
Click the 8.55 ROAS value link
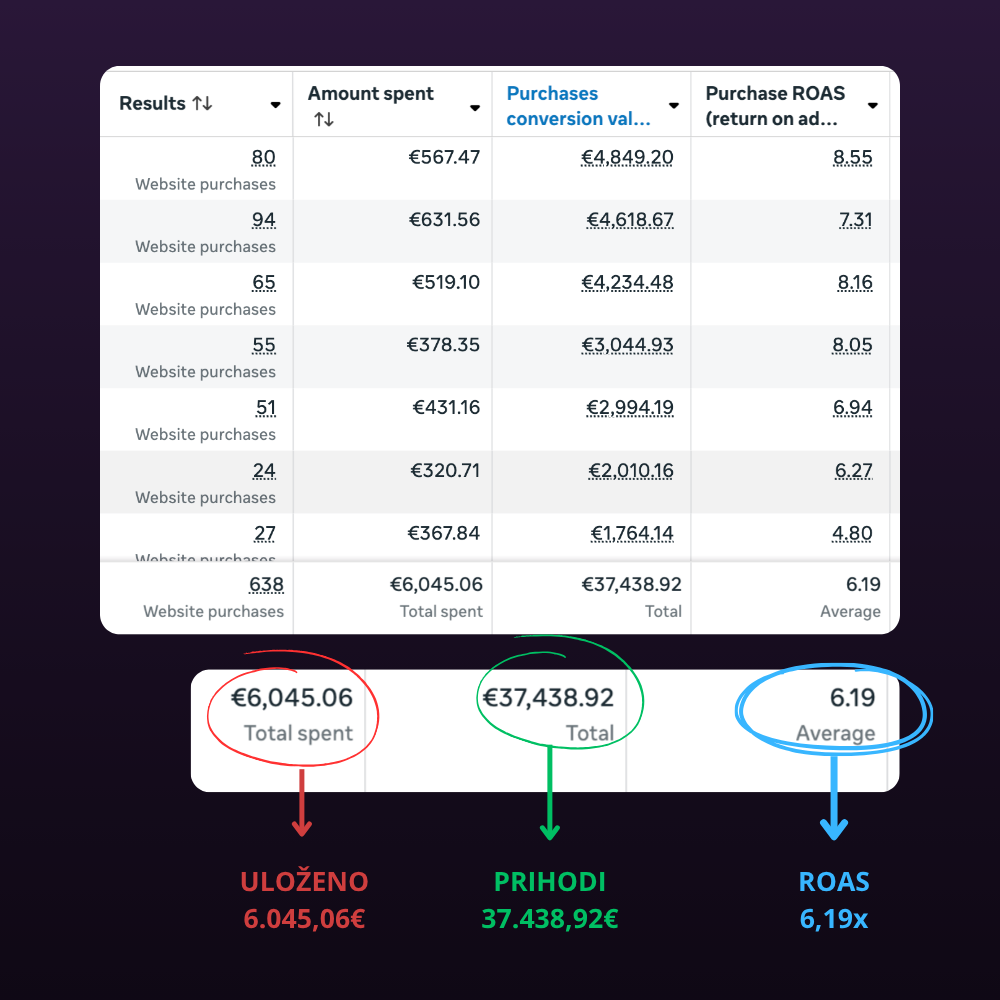(854, 158)
